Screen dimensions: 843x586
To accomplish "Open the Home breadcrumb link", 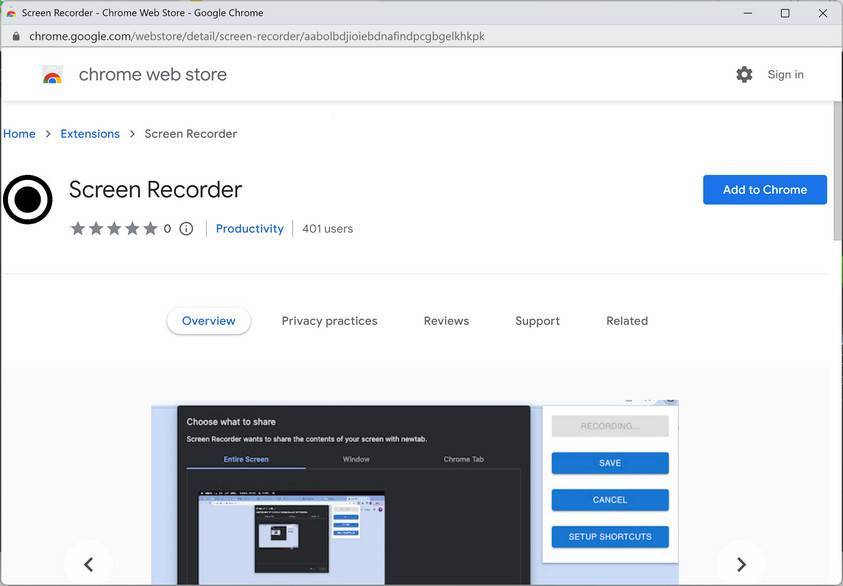I will tap(19, 134).
